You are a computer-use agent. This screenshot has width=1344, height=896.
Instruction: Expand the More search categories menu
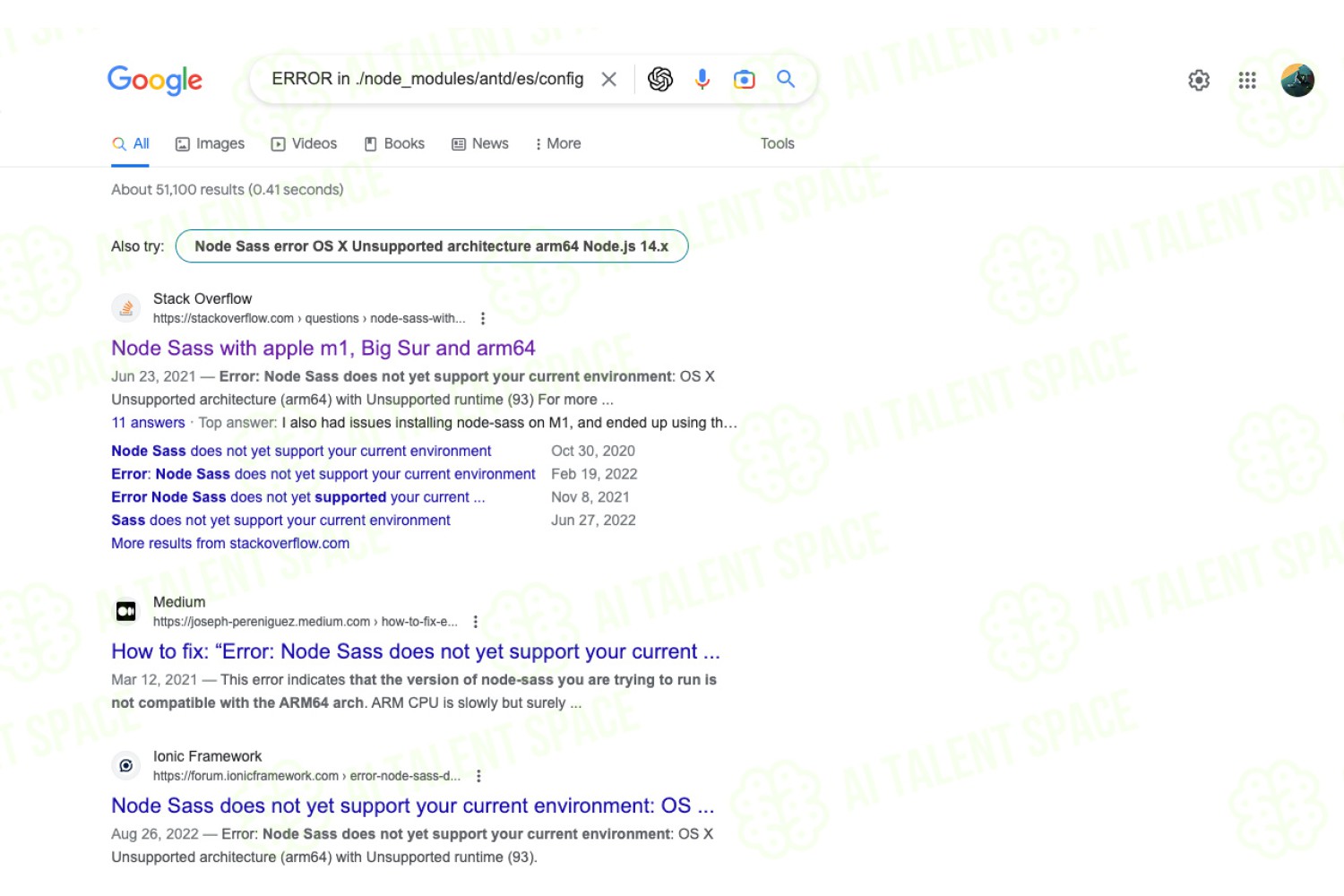tap(557, 143)
